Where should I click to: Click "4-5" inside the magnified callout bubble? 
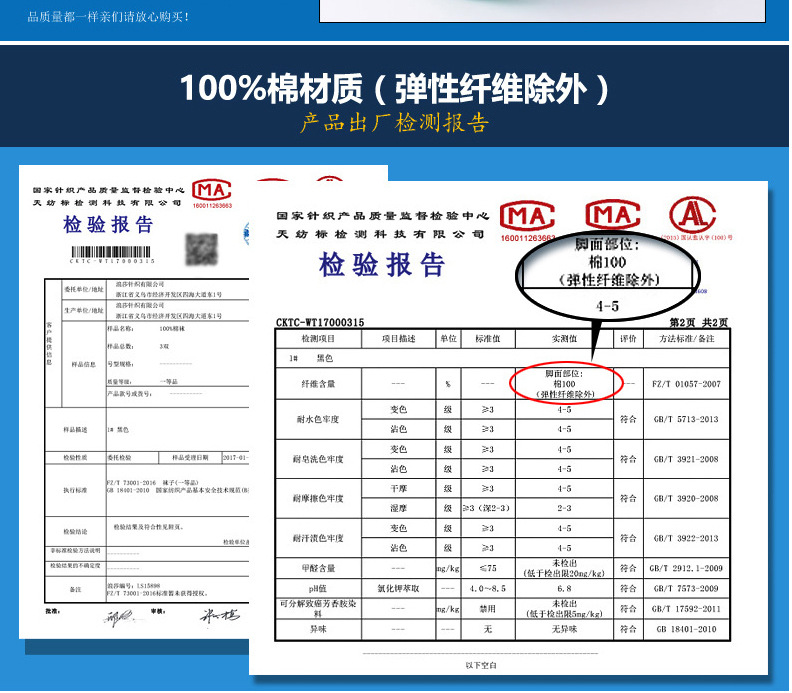pos(608,306)
